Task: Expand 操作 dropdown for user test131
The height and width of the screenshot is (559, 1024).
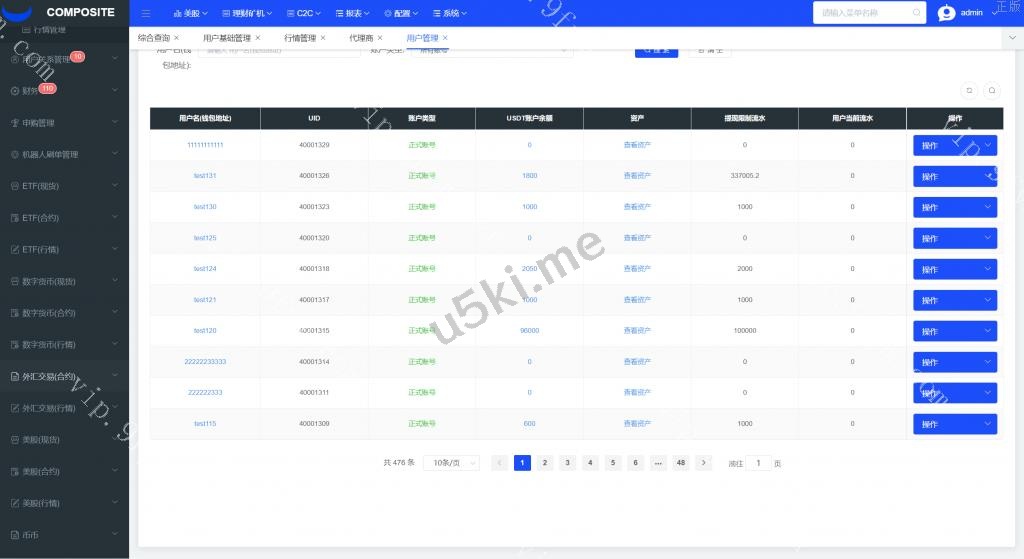Action: [955, 176]
